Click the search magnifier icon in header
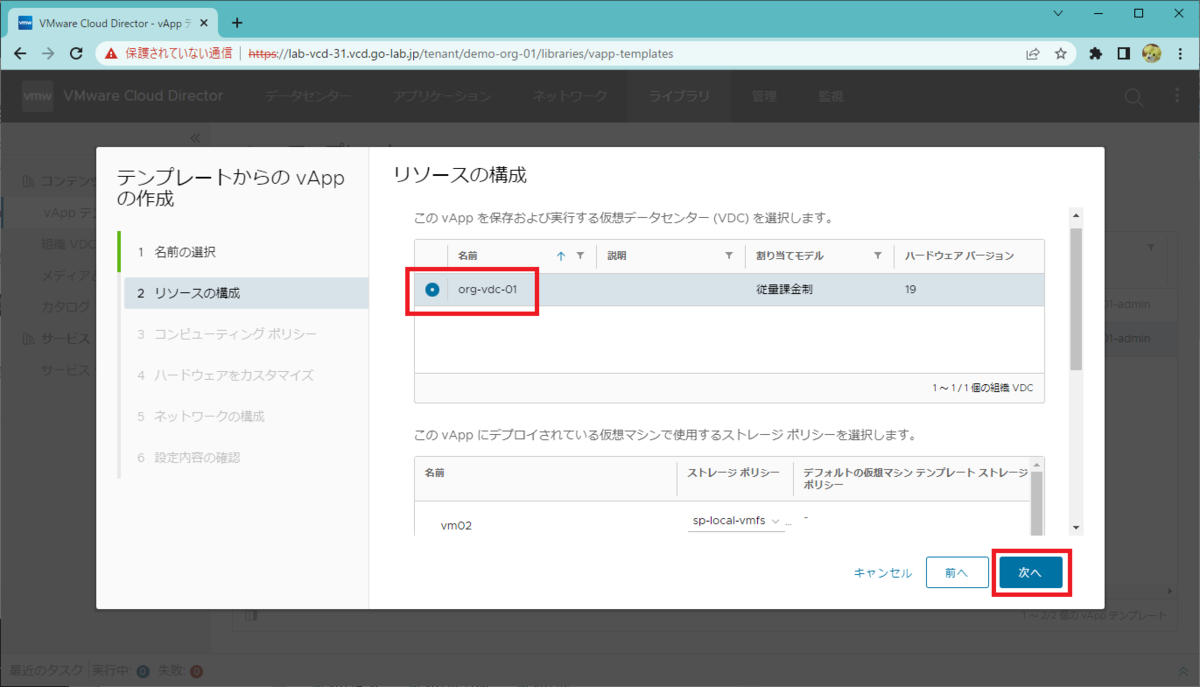The height and width of the screenshot is (687, 1200). (1133, 97)
